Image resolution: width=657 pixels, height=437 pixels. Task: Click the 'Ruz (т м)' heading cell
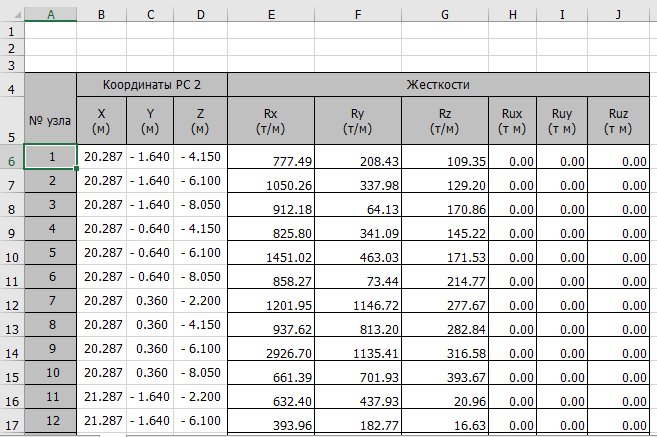tap(618, 121)
